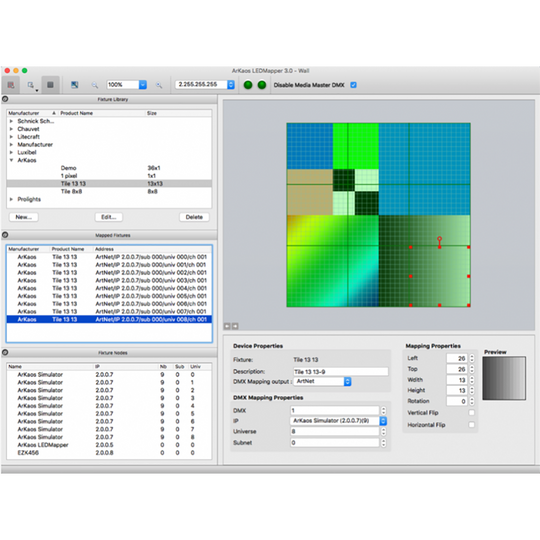The height and width of the screenshot is (540, 540).
Task: Open the DMX Mapping output ArtNet dropdown
Action: click(x=347, y=382)
